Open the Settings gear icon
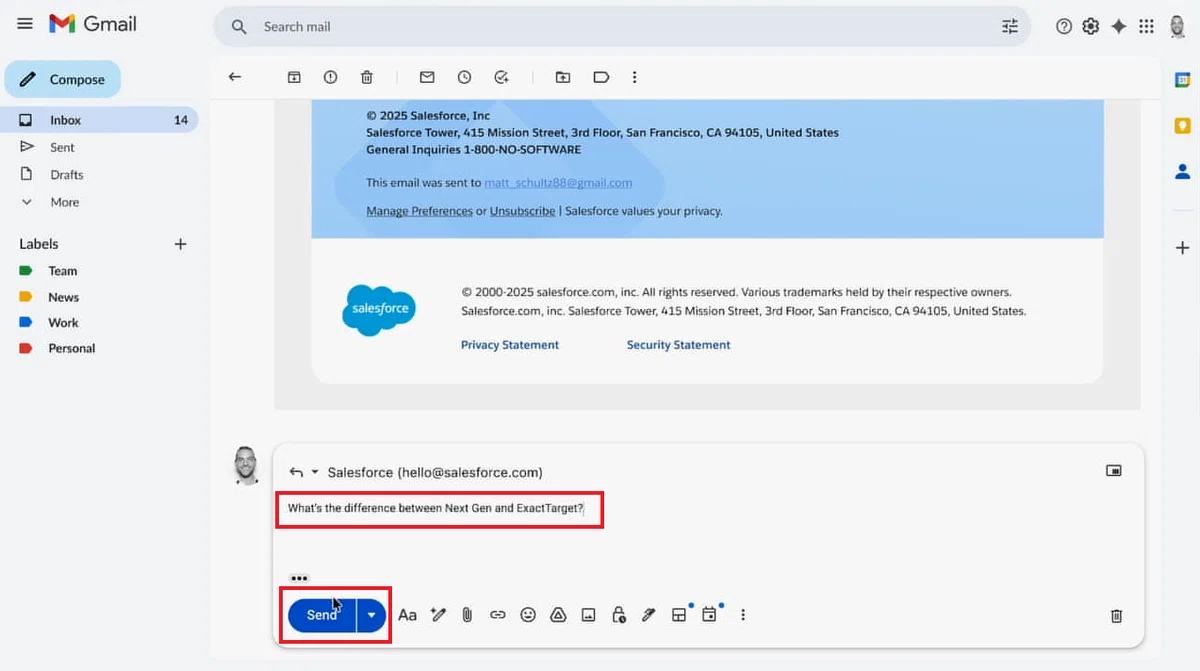The height and width of the screenshot is (671, 1200). point(1091,27)
